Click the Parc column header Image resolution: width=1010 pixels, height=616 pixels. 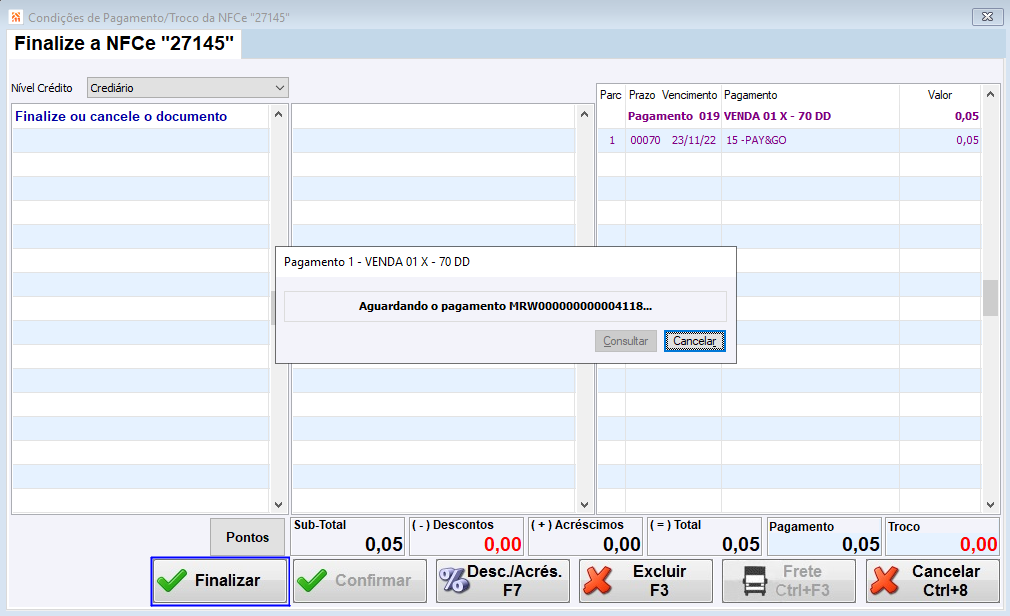(x=611, y=95)
